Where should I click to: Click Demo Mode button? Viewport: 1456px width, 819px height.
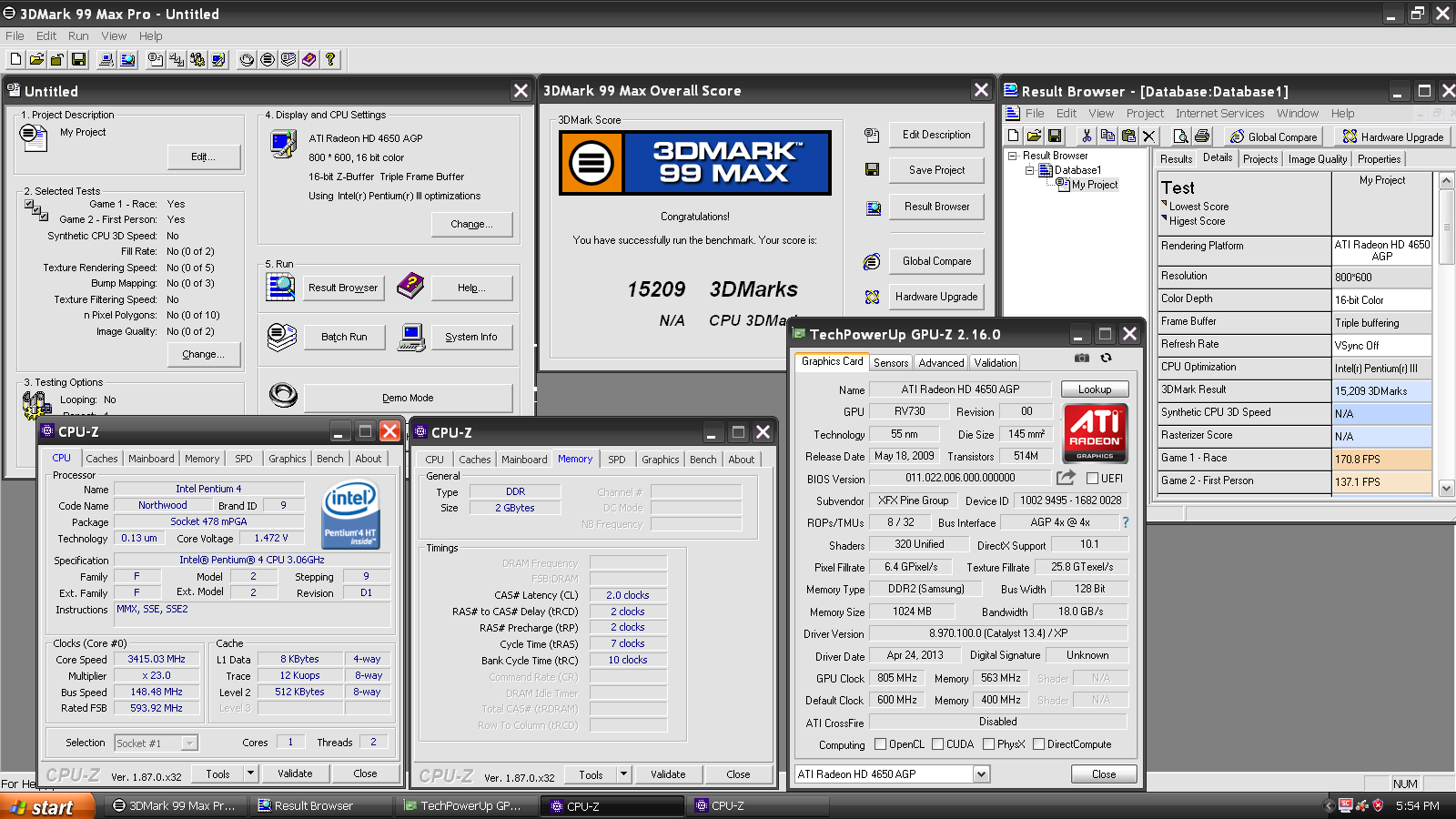click(x=408, y=398)
